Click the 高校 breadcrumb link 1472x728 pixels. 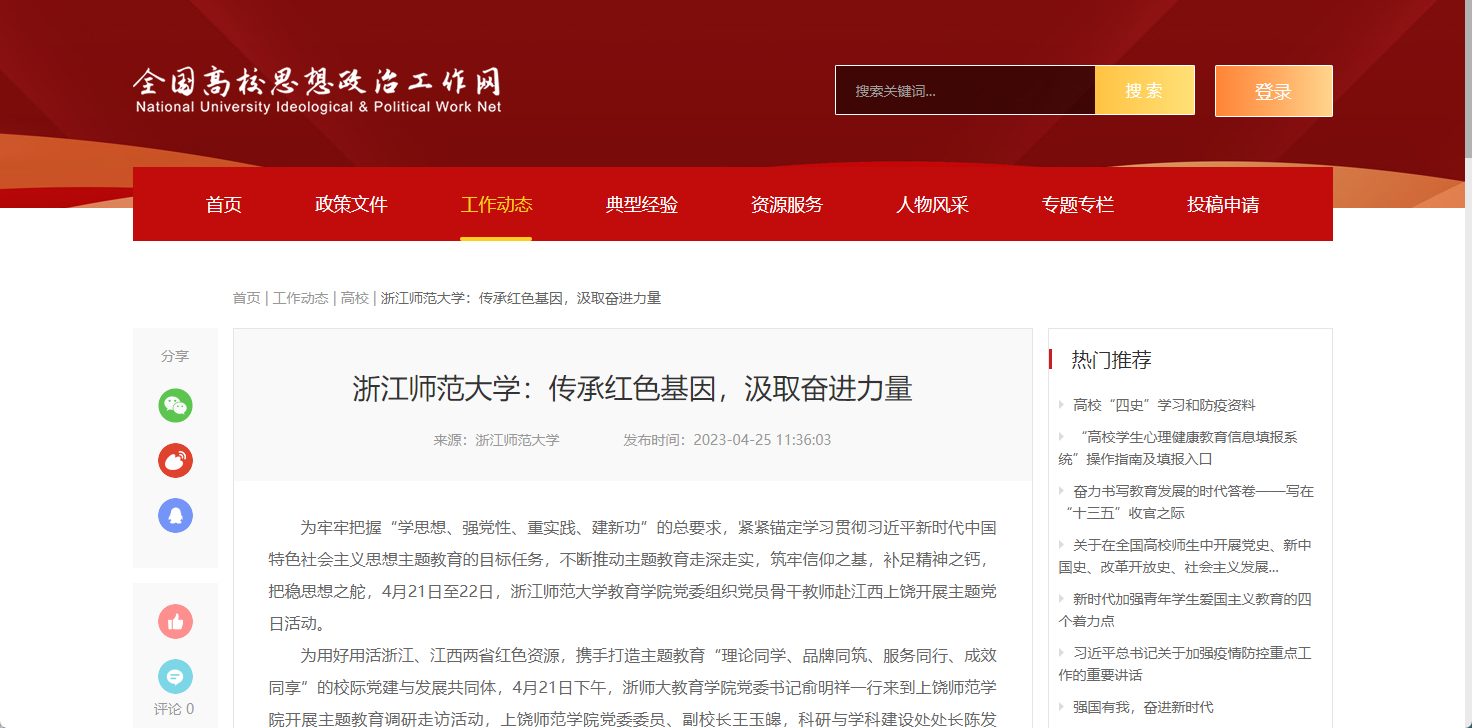click(355, 298)
